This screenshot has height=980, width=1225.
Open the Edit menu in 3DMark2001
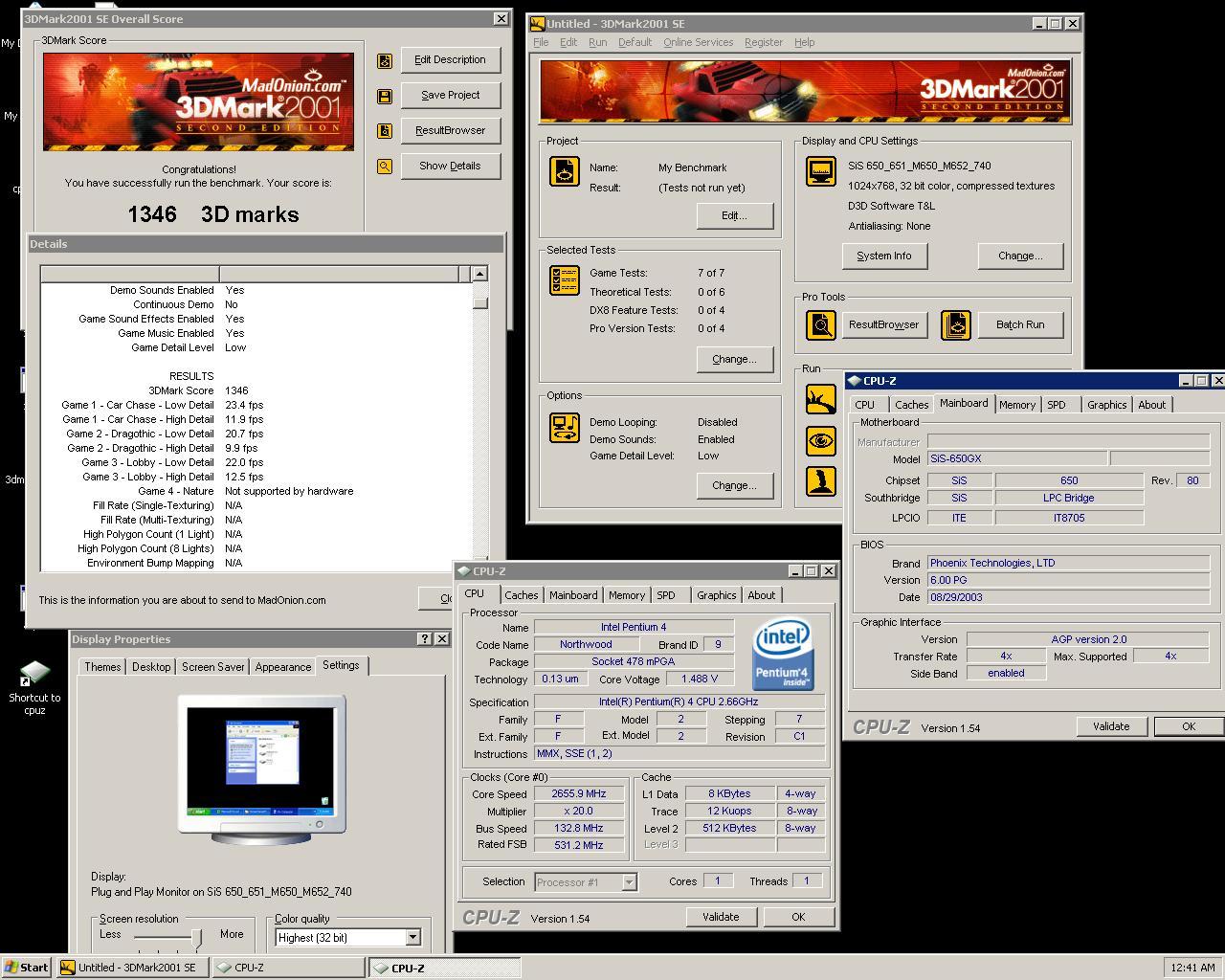pos(568,42)
